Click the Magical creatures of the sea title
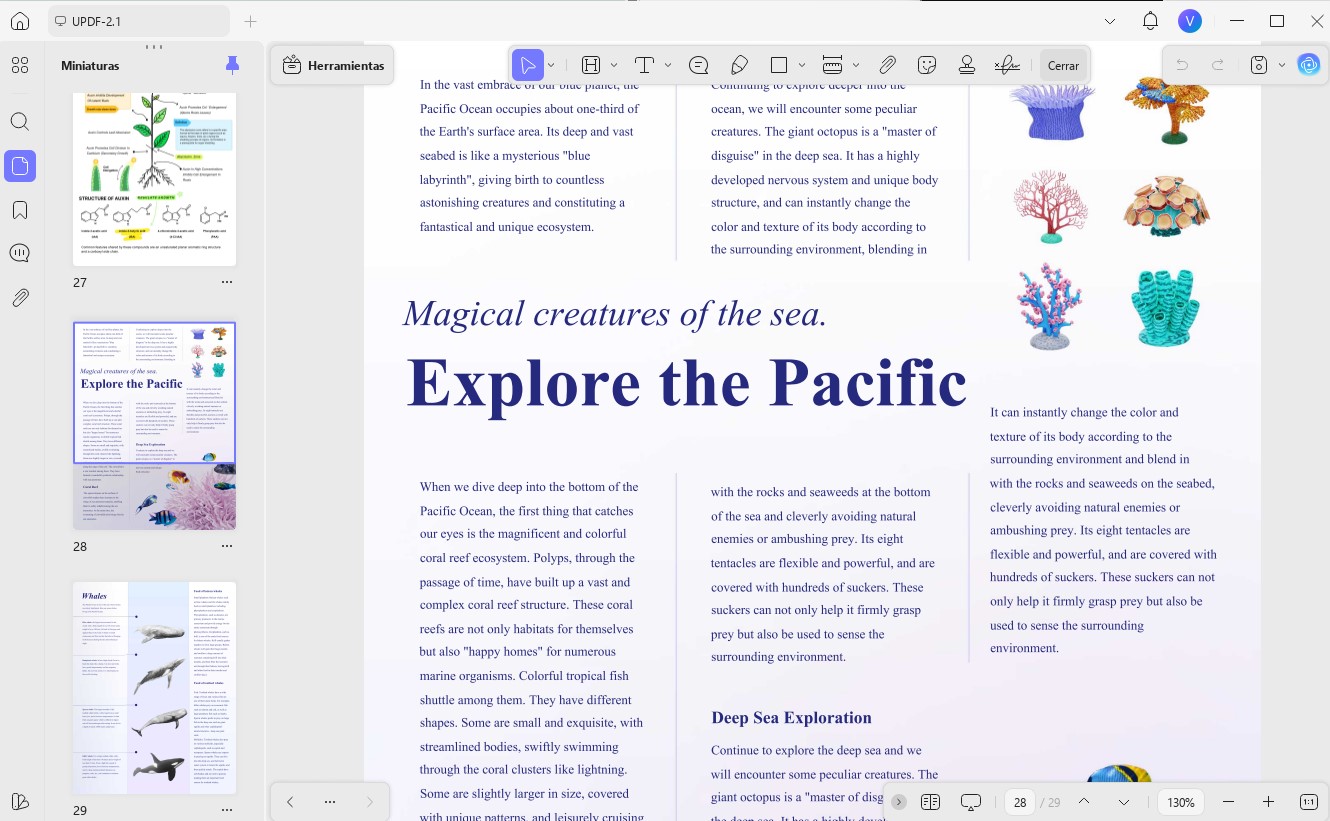Image resolution: width=1330 pixels, height=821 pixels. [x=615, y=314]
